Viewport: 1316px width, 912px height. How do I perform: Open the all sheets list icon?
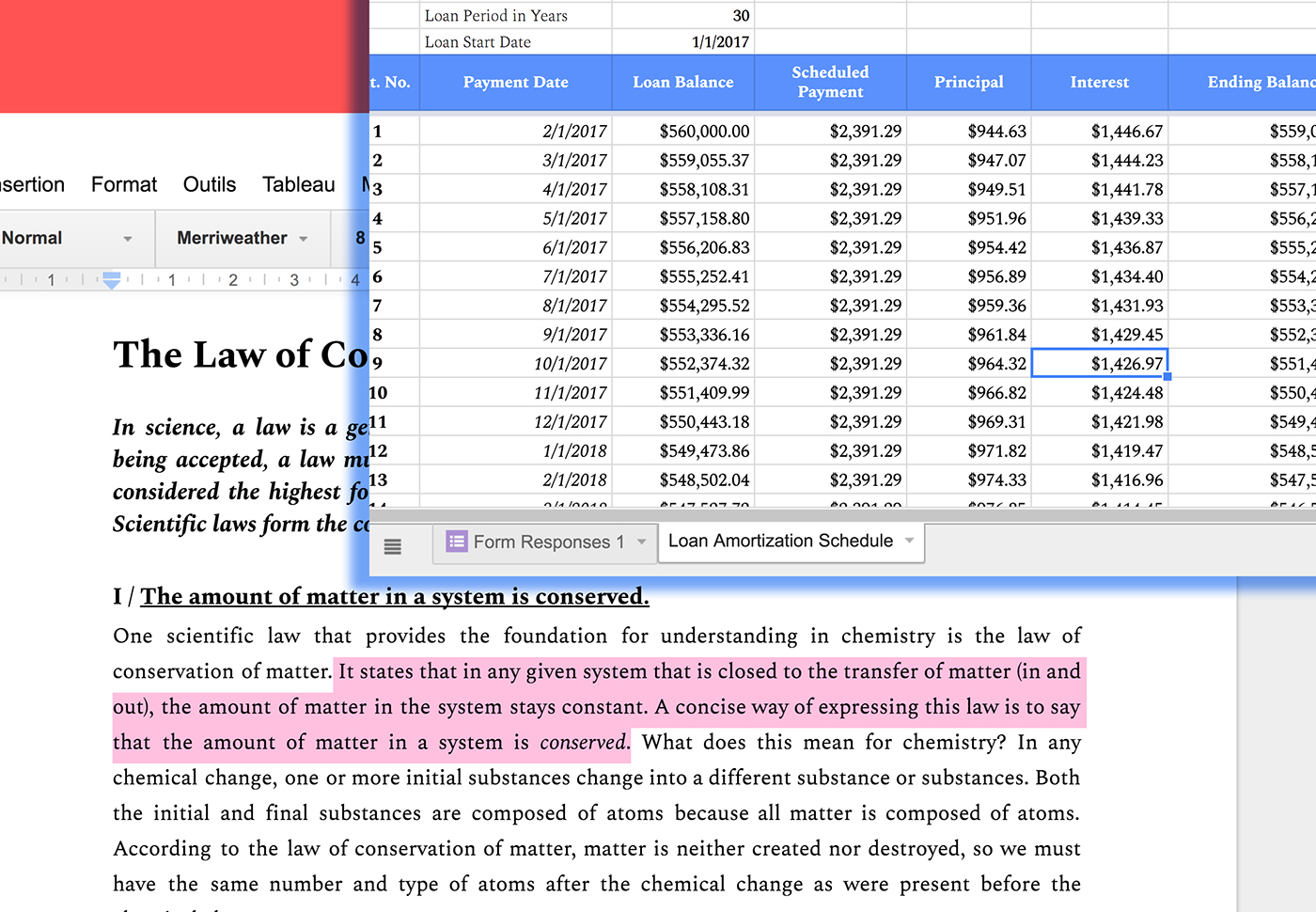click(393, 546)
